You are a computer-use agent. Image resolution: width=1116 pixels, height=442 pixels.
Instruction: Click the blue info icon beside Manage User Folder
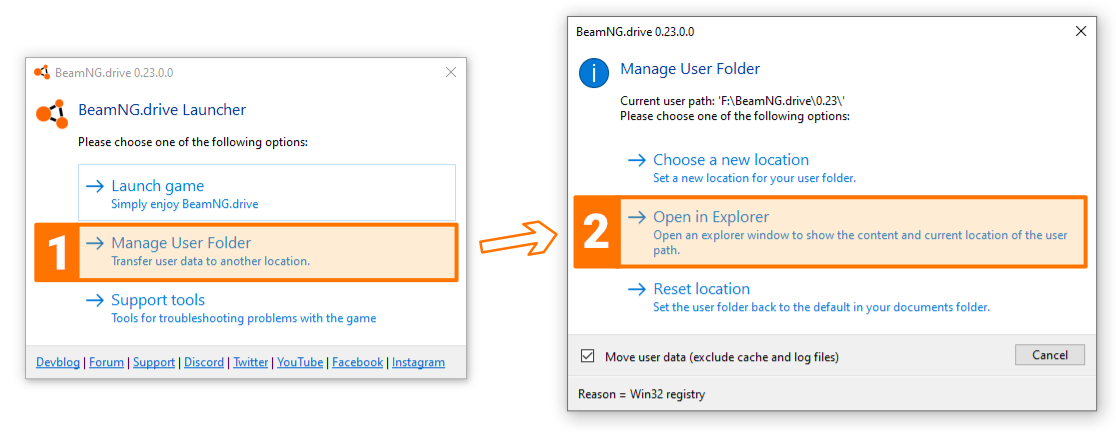point(594,73)
